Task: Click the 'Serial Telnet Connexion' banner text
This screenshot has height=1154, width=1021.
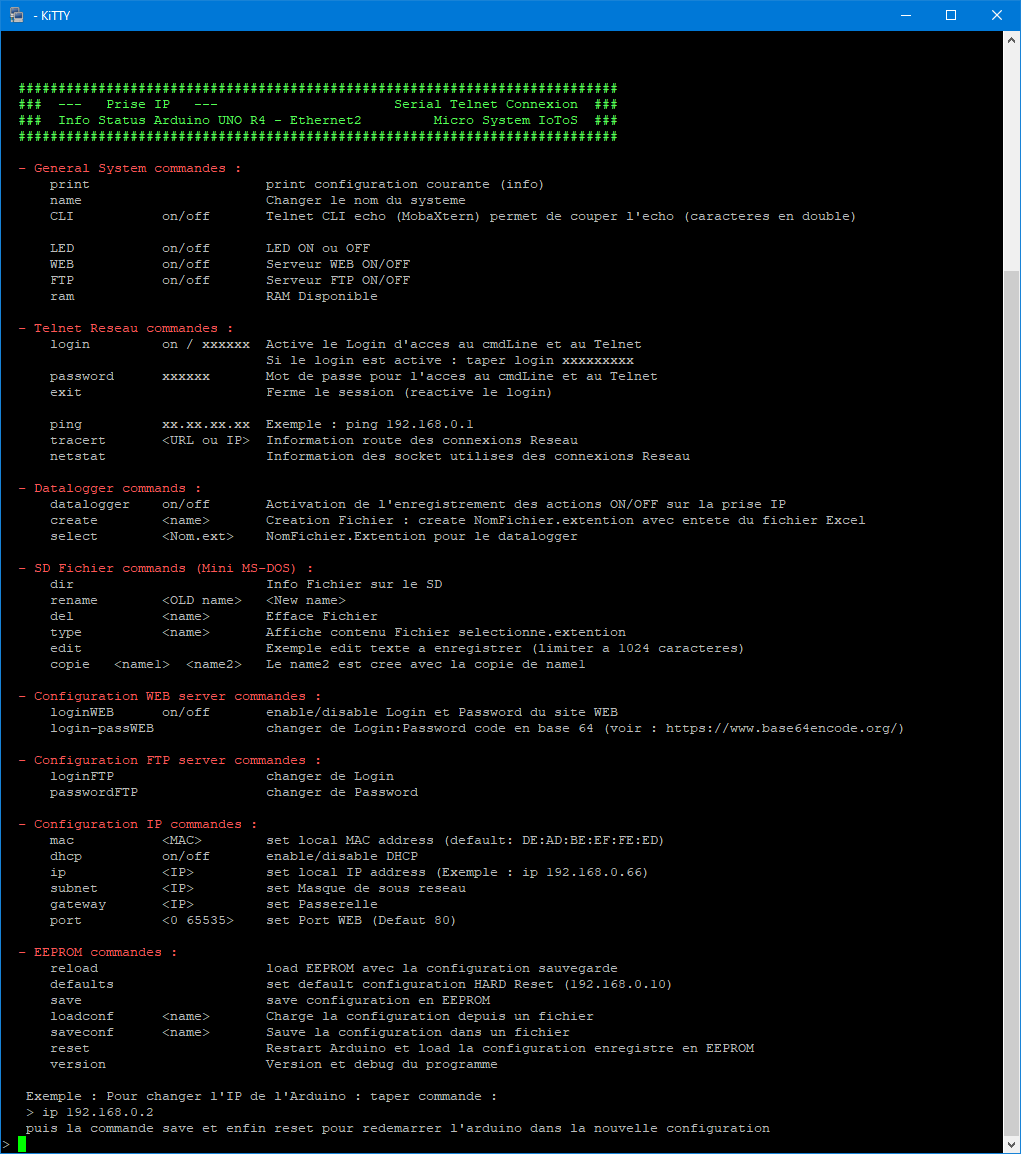Action: coord(486,105)
